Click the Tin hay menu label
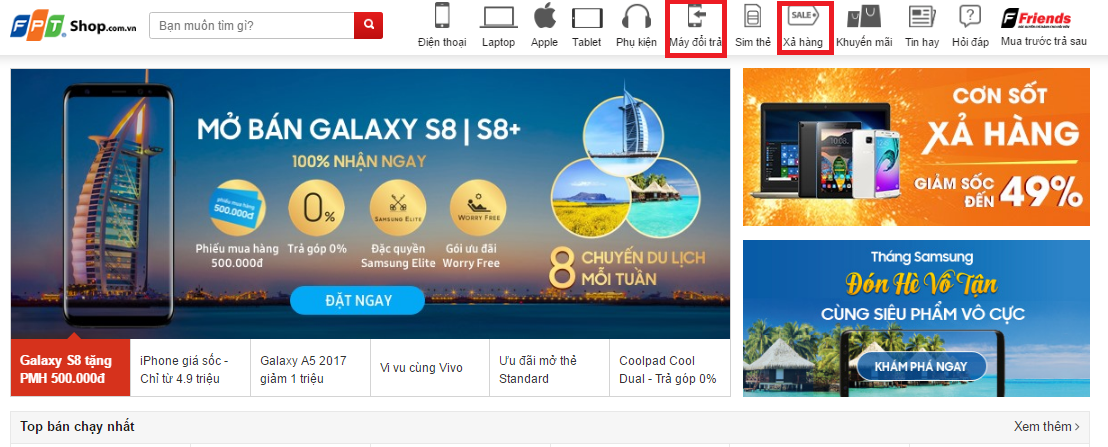The width and height of the screenshot is (1108, 447). click(x=921, y=42)
